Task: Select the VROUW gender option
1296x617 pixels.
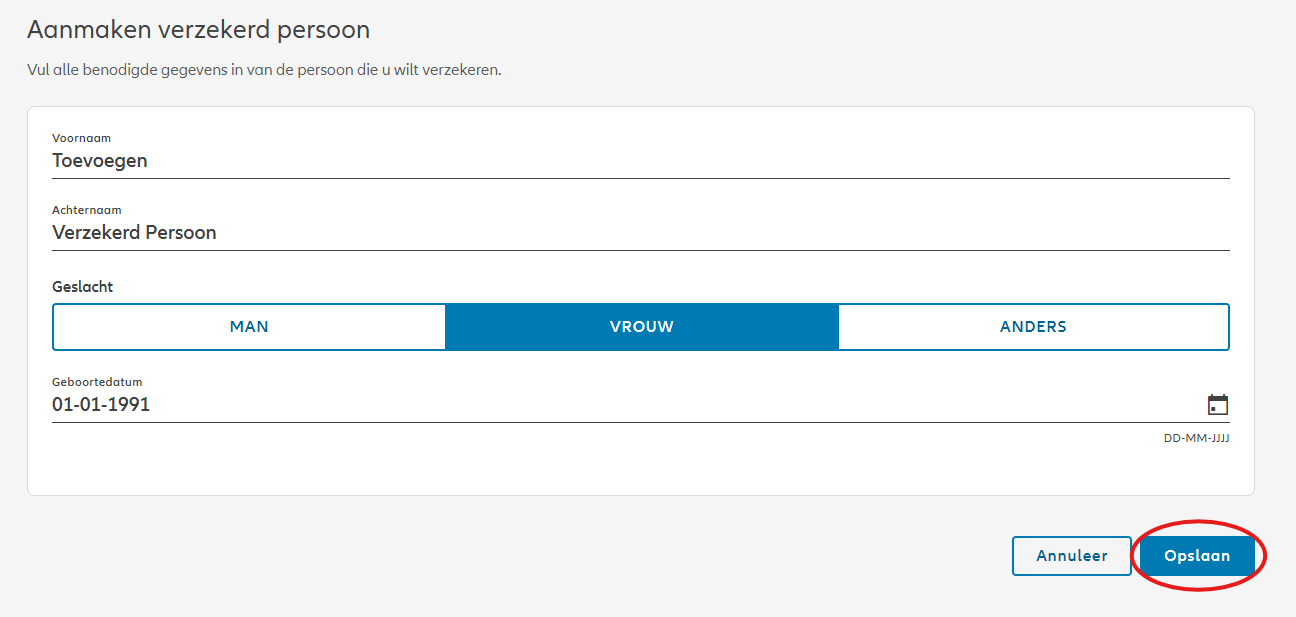Action: pyautogui.click(x=641, y=327)
